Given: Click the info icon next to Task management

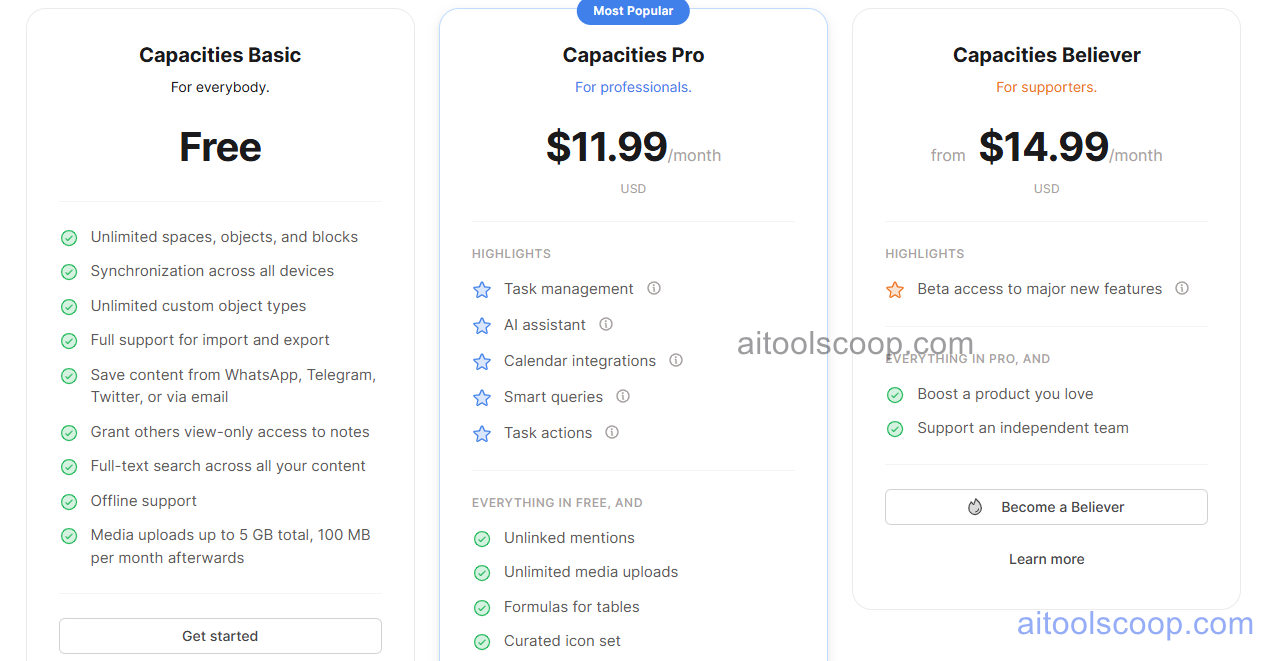Looking at the screenshot, I should [653, 288].
